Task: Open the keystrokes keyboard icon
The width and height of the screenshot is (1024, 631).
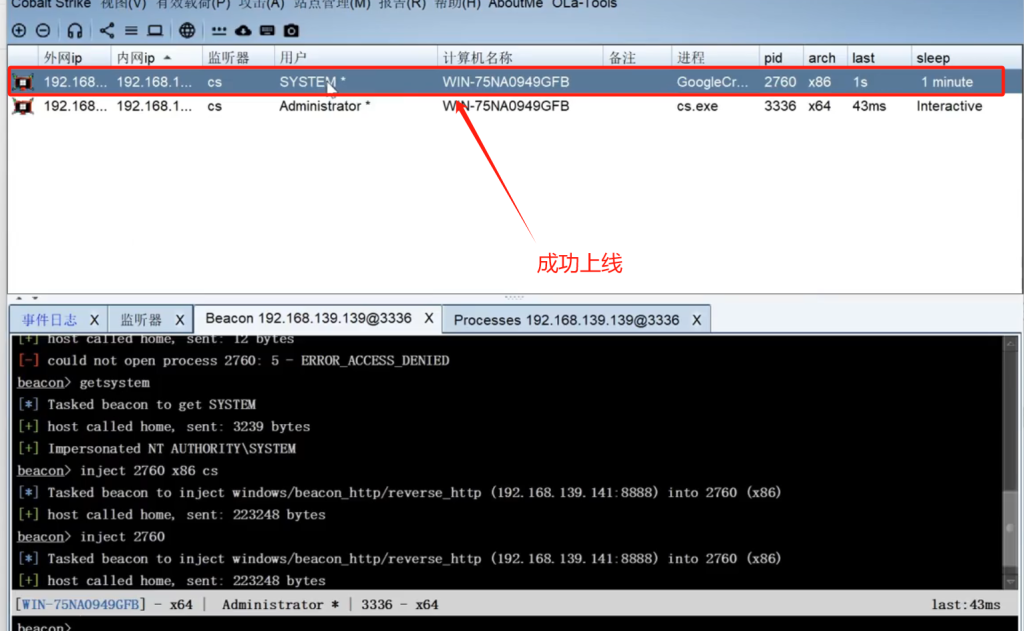Action: click(267, 30)
